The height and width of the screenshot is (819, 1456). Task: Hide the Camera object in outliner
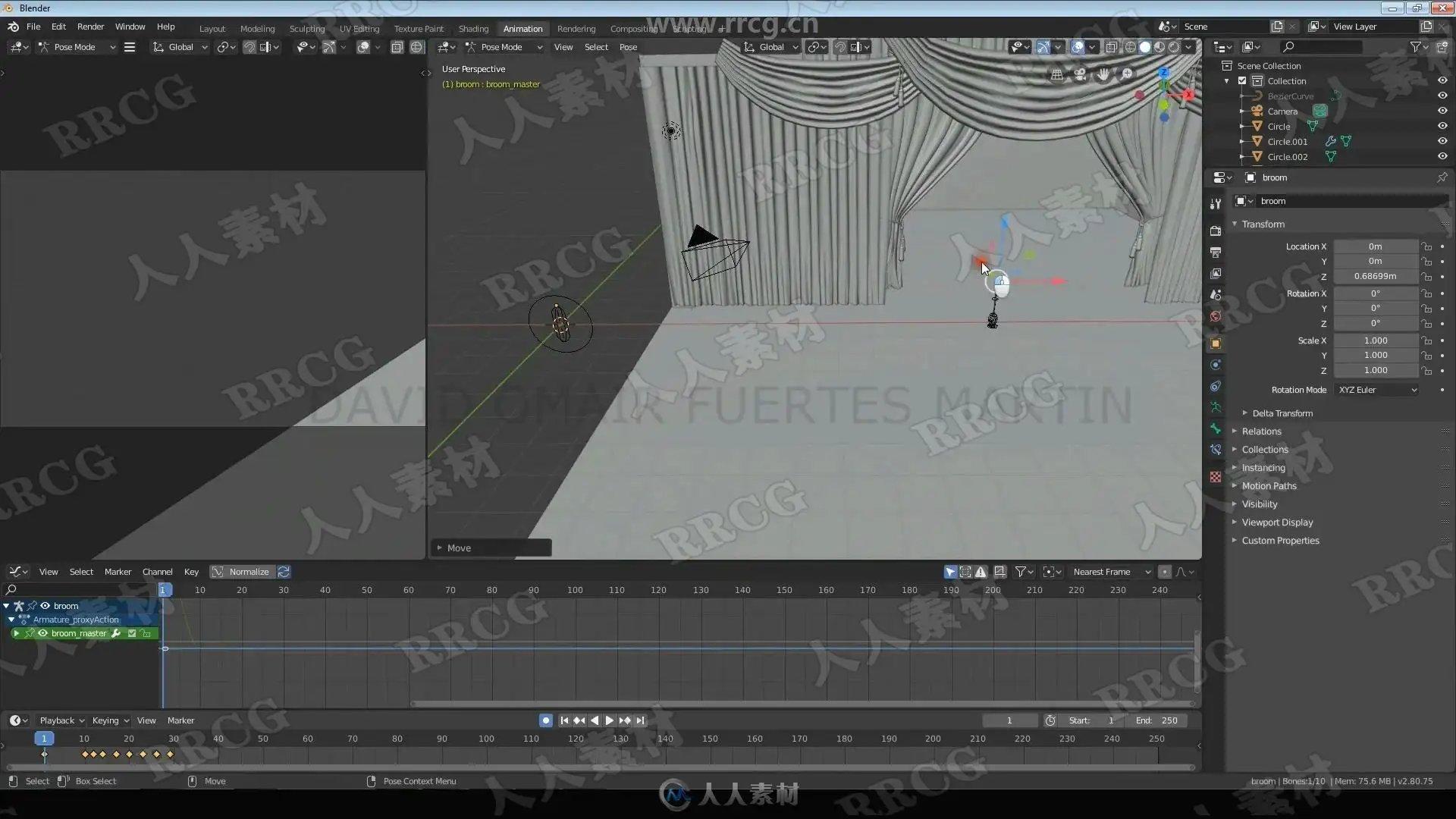[1442, 111]
